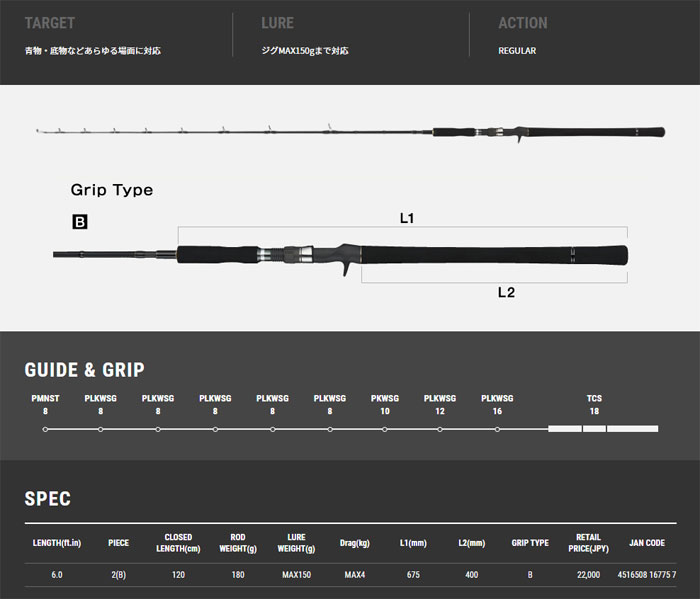
Task: Select the MAX150 lure weight value
Action: 296,575
